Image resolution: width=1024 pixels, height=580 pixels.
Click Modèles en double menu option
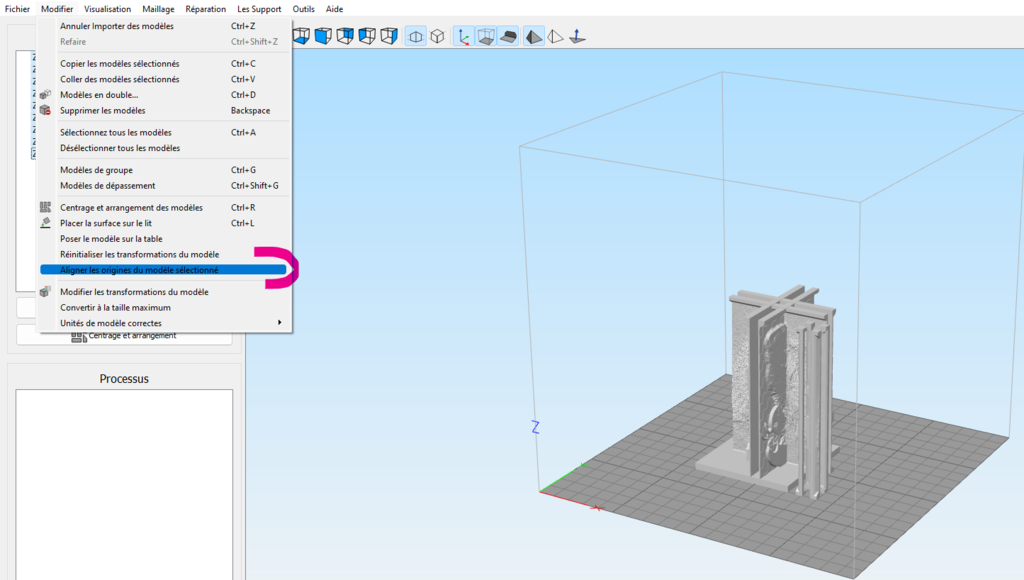(x=99, y=95)
